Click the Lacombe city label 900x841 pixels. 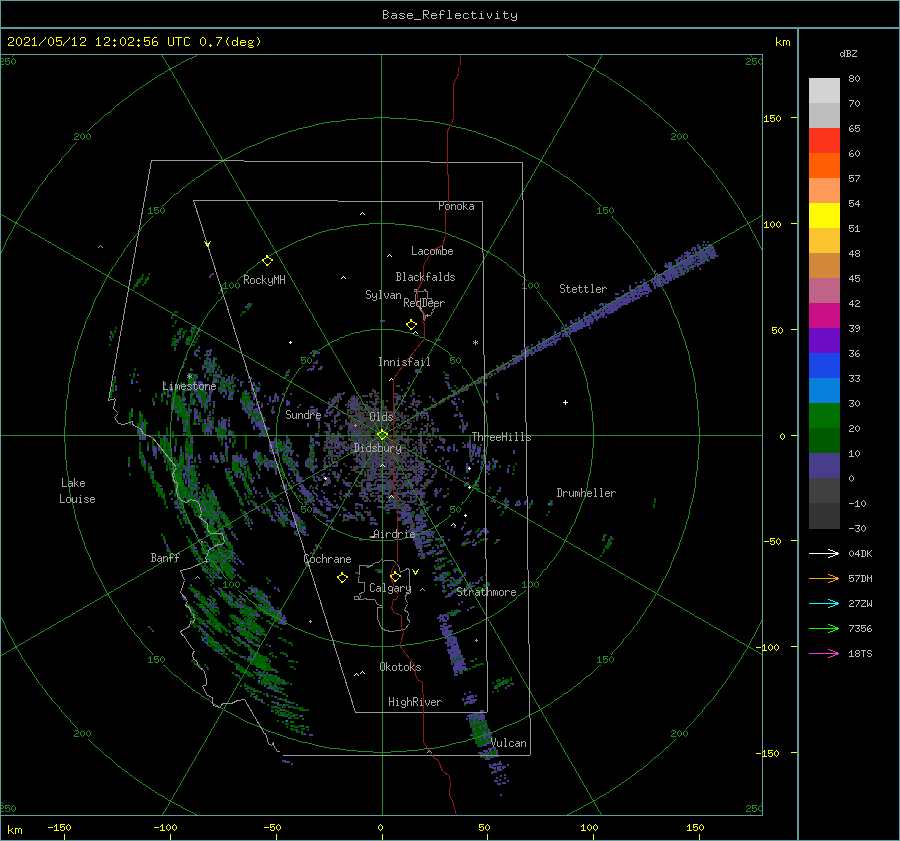tap(432, 251)
